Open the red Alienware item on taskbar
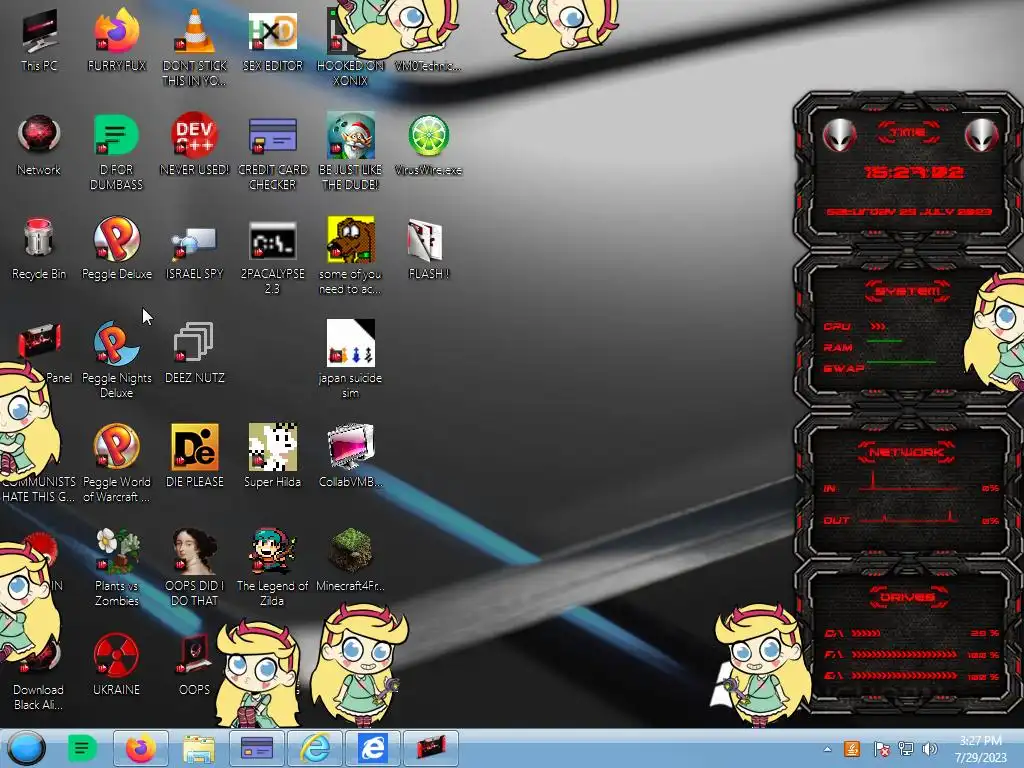Viewport: 1024px width, 768px height. click(x=431, y=748)
